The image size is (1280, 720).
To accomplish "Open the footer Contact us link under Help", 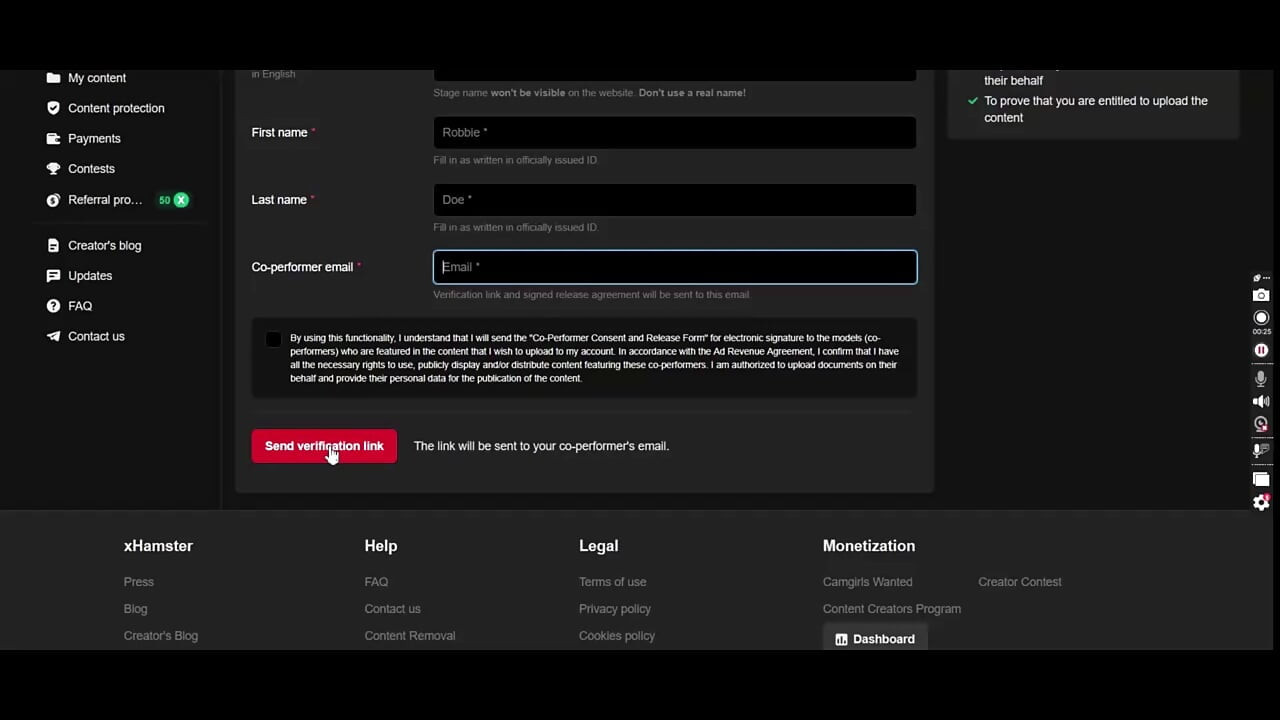I will tap(392, 609).
